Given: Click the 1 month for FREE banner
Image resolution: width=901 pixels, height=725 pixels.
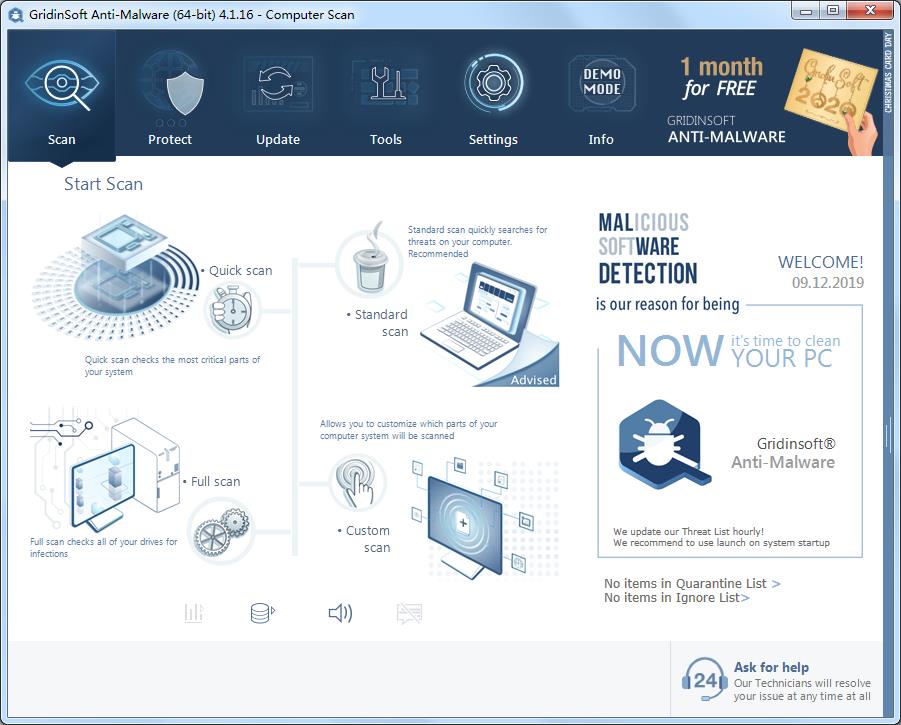Looking at the screenshot, I should click(722, 78).
